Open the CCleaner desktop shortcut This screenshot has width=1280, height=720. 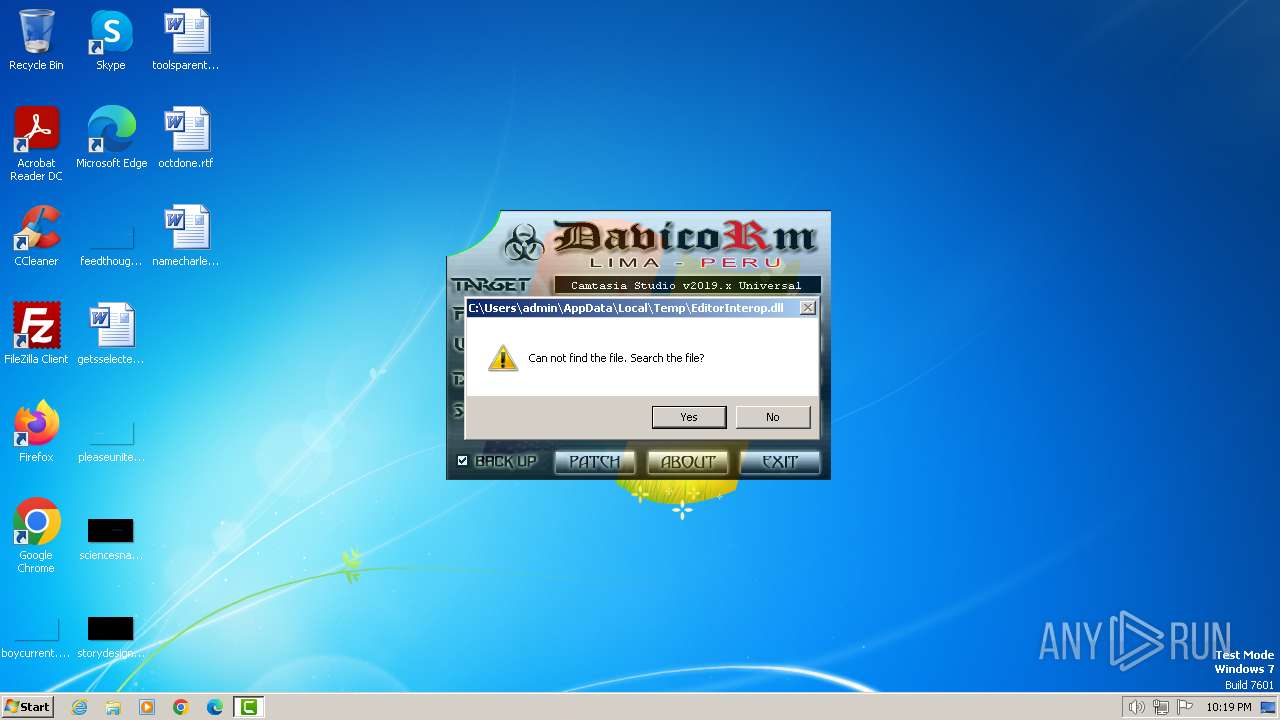coord(36,235)
